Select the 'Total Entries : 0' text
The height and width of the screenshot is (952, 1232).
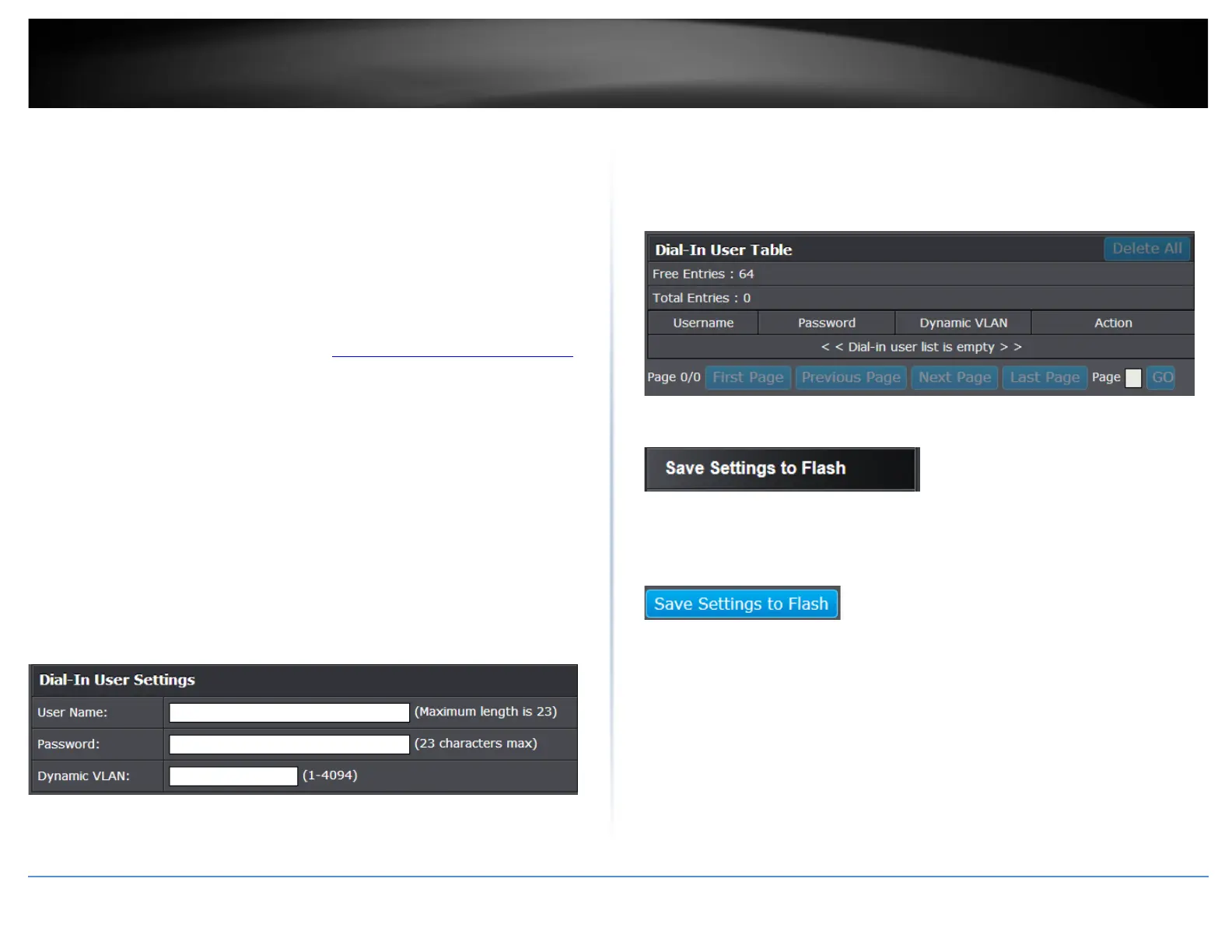pos(702,298)
